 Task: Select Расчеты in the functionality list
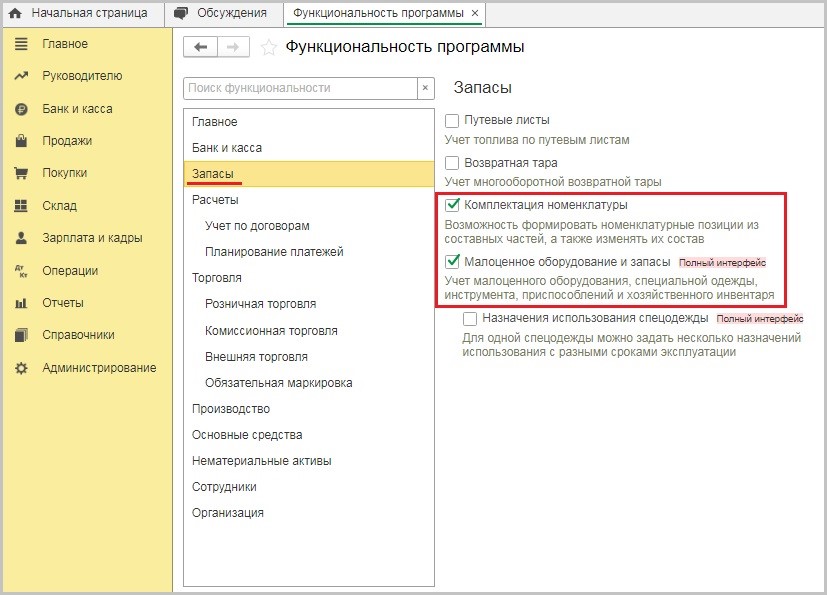click(309, 200)
